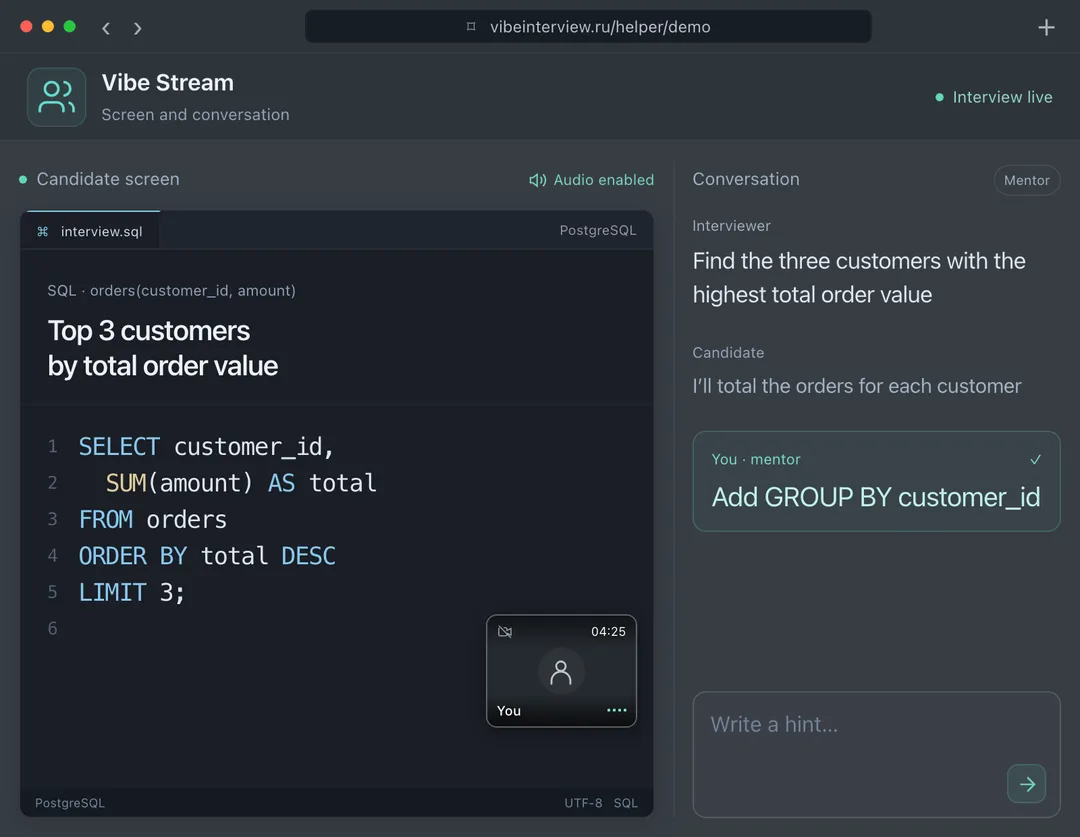Click the 'ORDER BY total DESC' code line
Viewport: 1080px width, 837px height.
pos(207,556)
